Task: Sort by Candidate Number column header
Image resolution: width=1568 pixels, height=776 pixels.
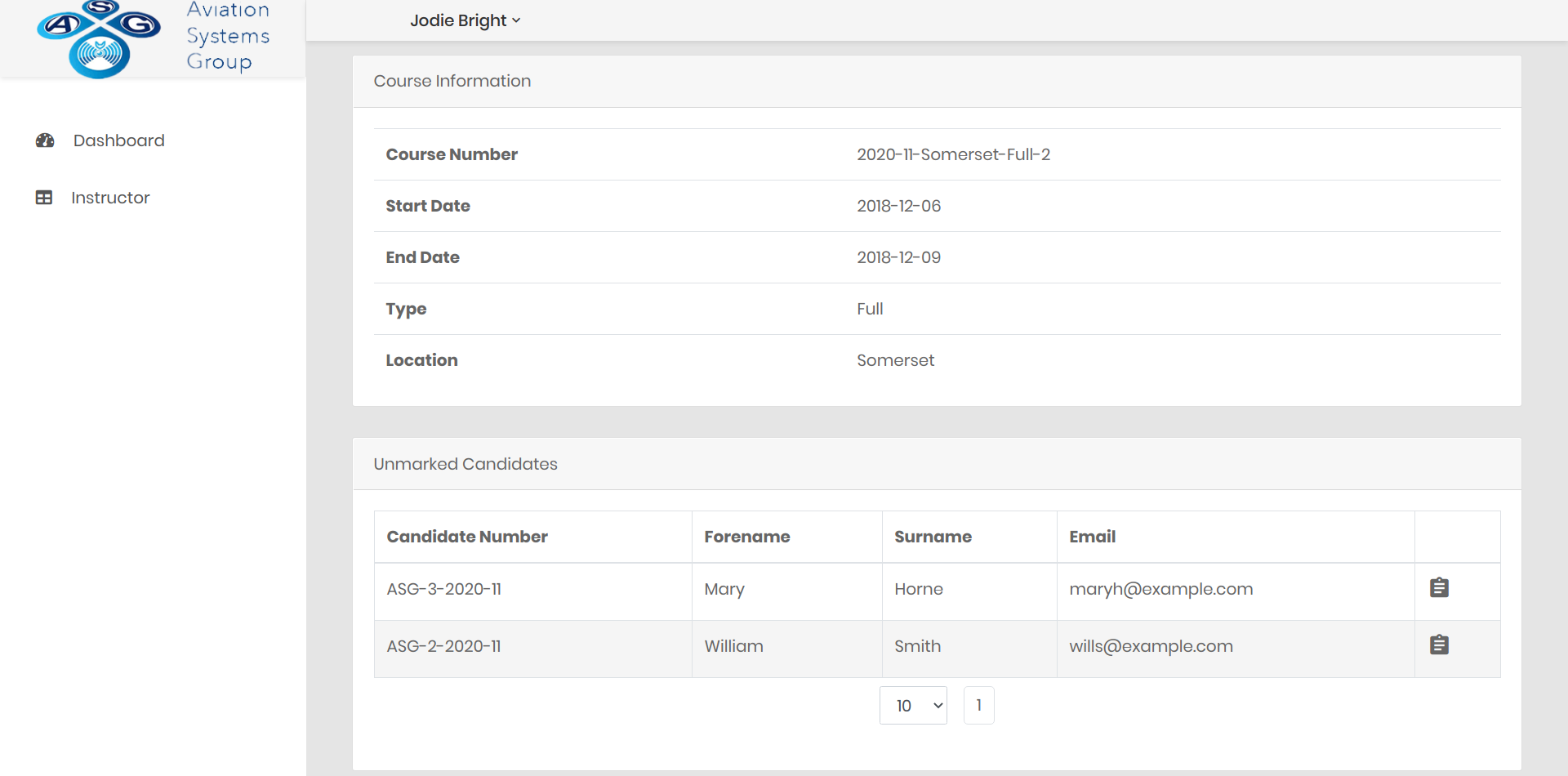Action: pyautogui.click(x=467, y=537)
